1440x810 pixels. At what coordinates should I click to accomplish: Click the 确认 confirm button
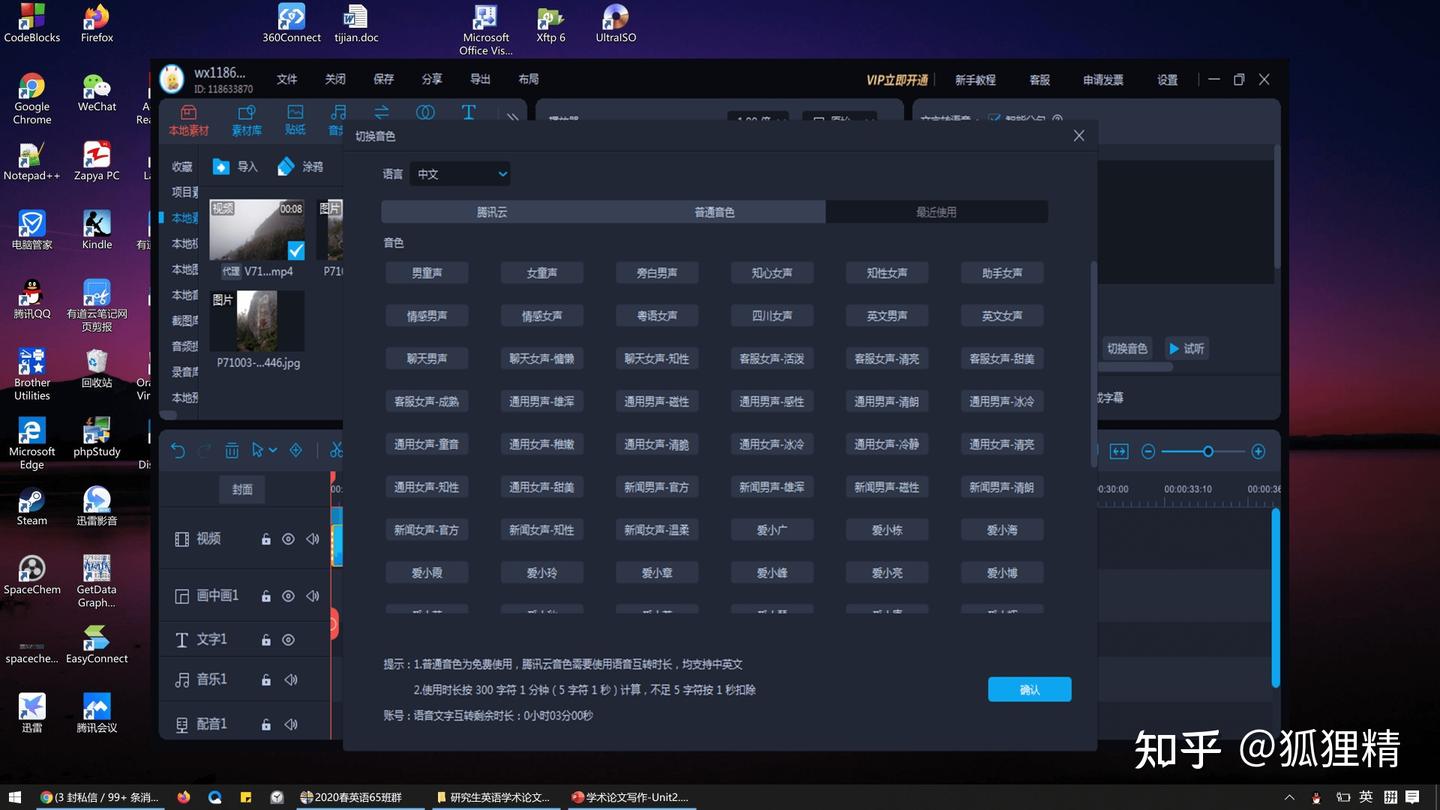1030,690
